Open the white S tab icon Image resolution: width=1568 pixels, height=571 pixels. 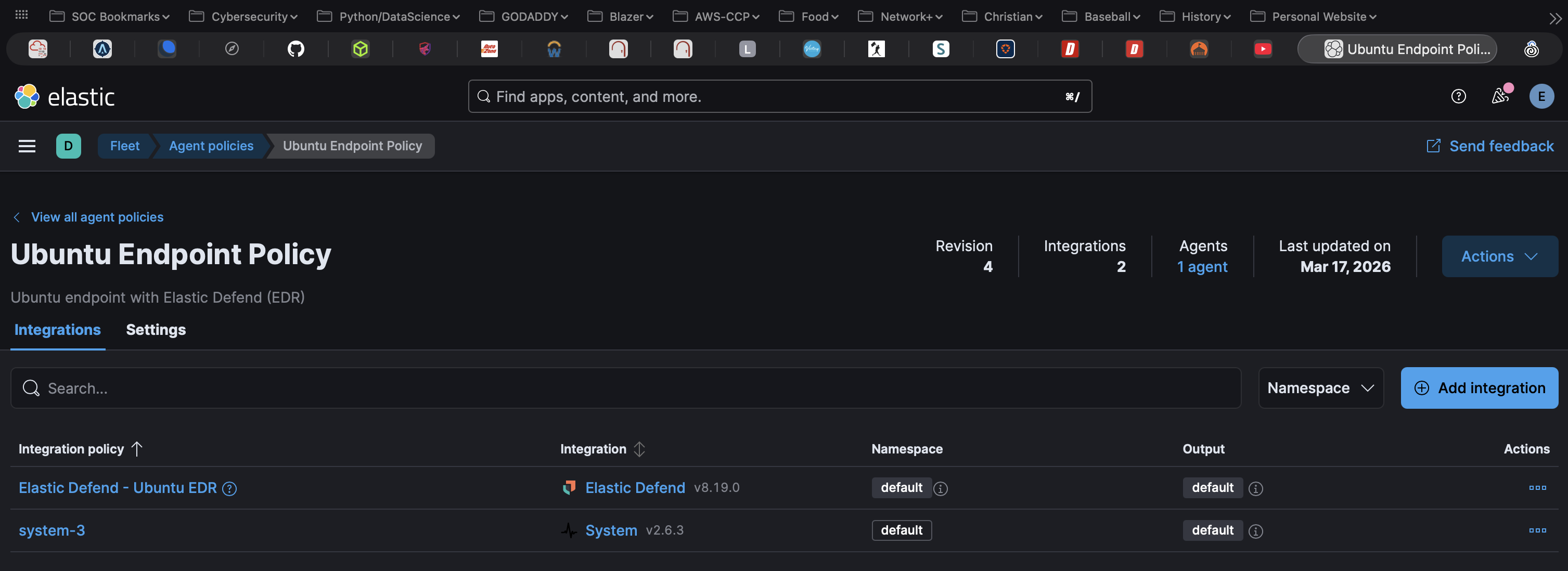pyautogui.click(x=941, y=49)
